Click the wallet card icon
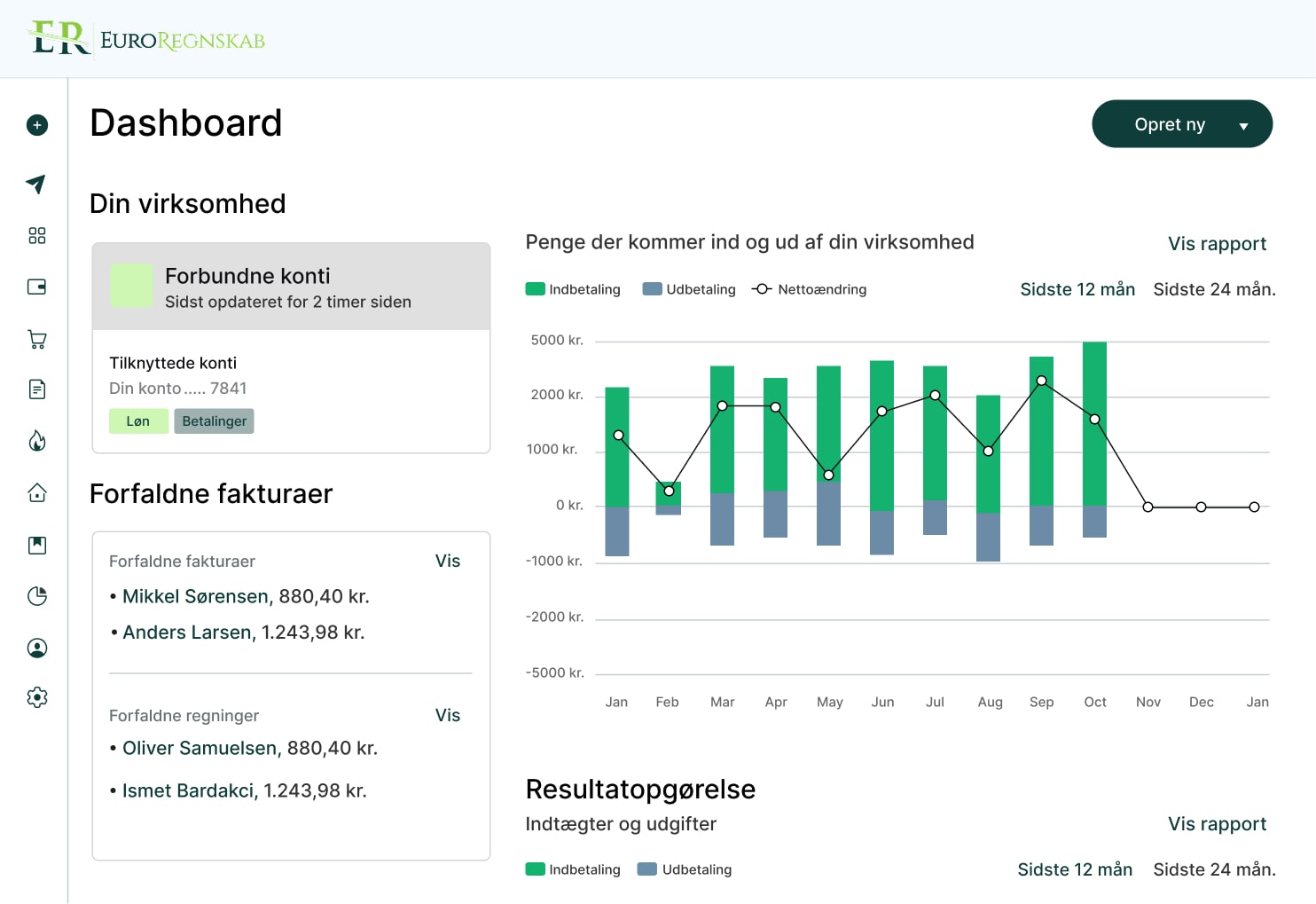Screen dimensions: 1316x904 (x=36, y=287)
